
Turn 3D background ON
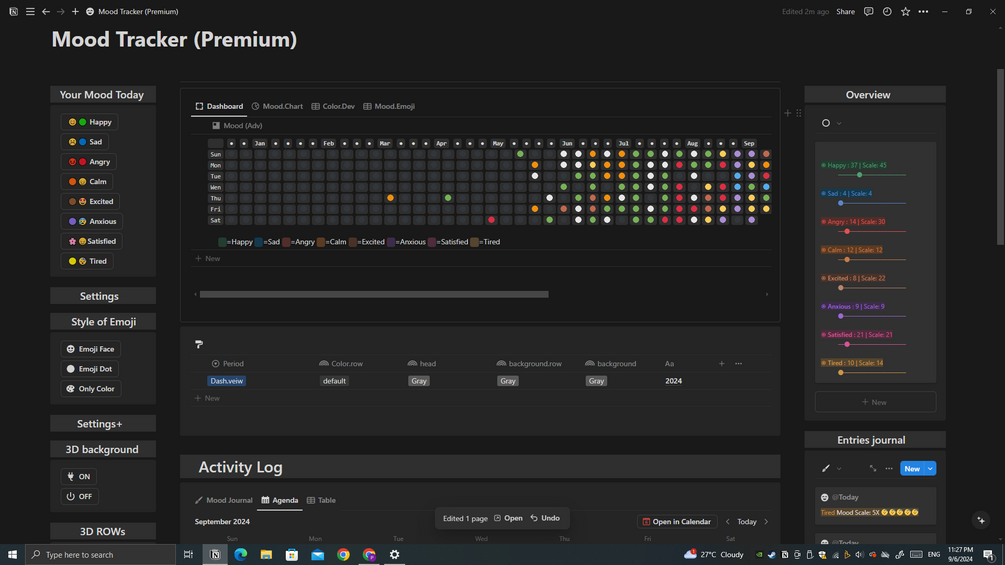(79, 477)
